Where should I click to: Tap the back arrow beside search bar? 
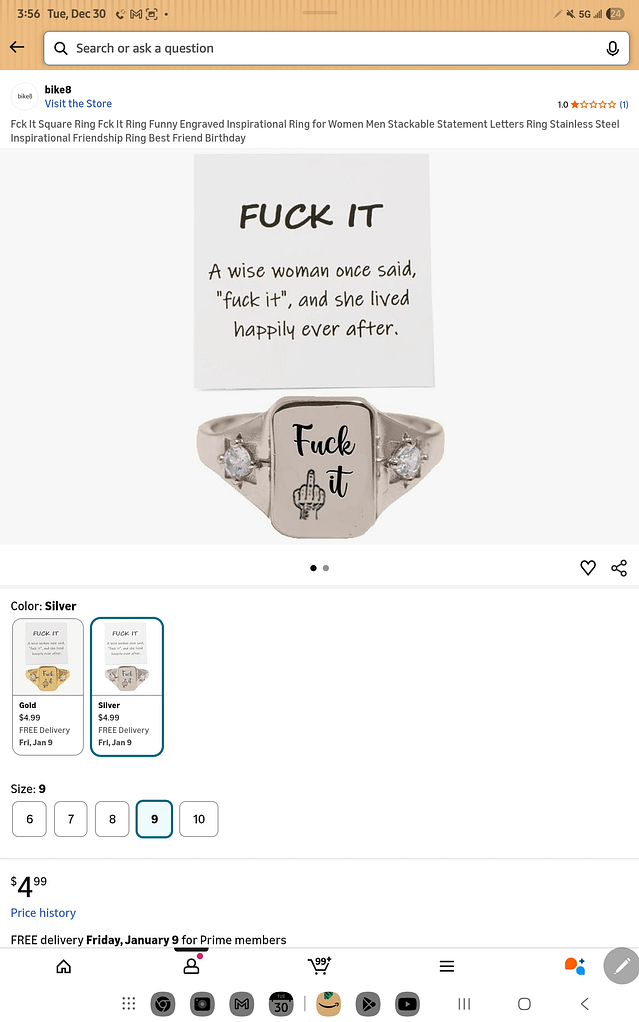tap(17, 47)
